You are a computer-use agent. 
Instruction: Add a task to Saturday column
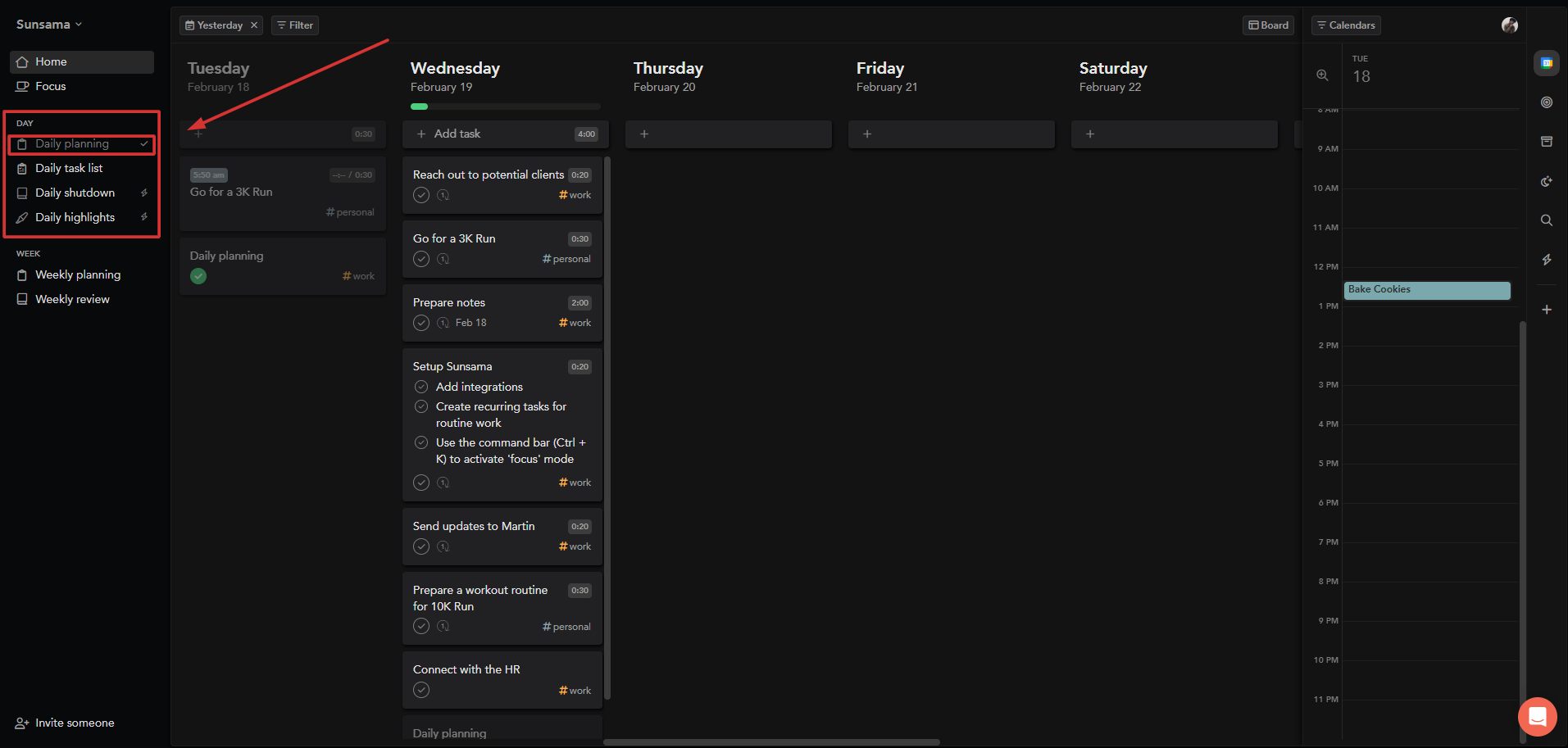tap(1175, 134)
